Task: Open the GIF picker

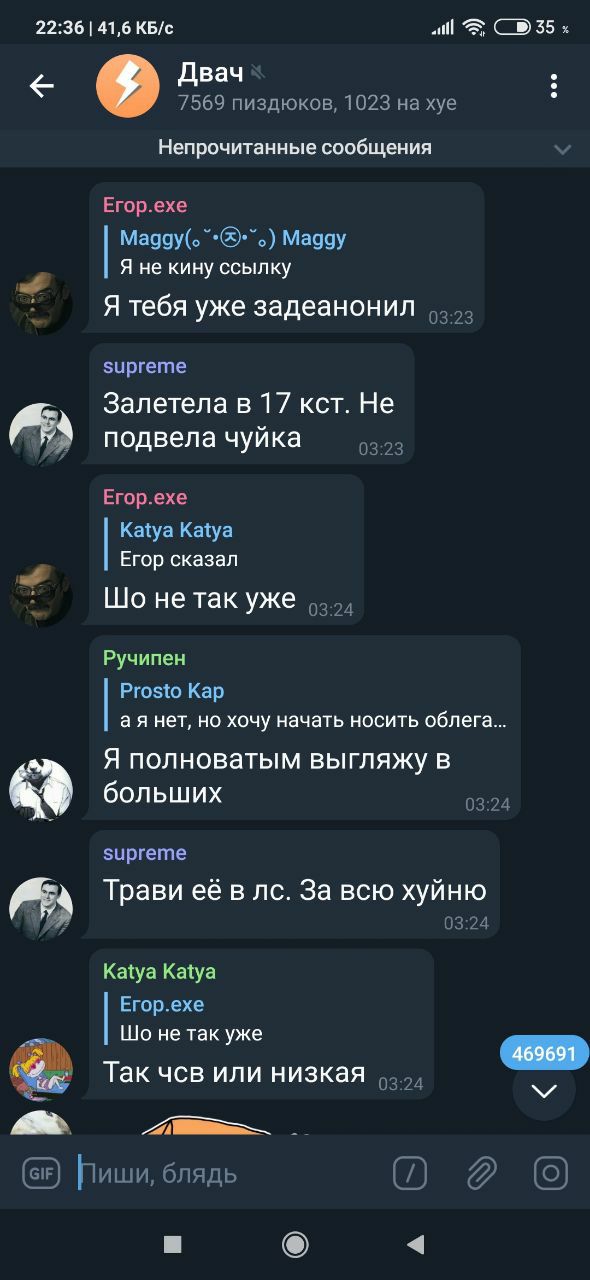Action: tap(42, 1173)
